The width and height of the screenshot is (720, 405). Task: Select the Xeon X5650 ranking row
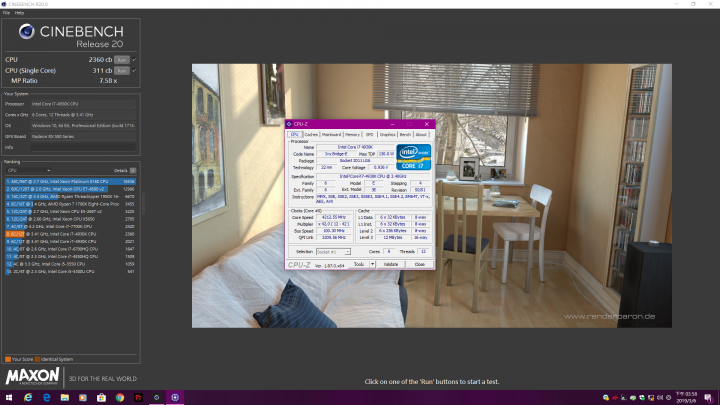[70, 219]
